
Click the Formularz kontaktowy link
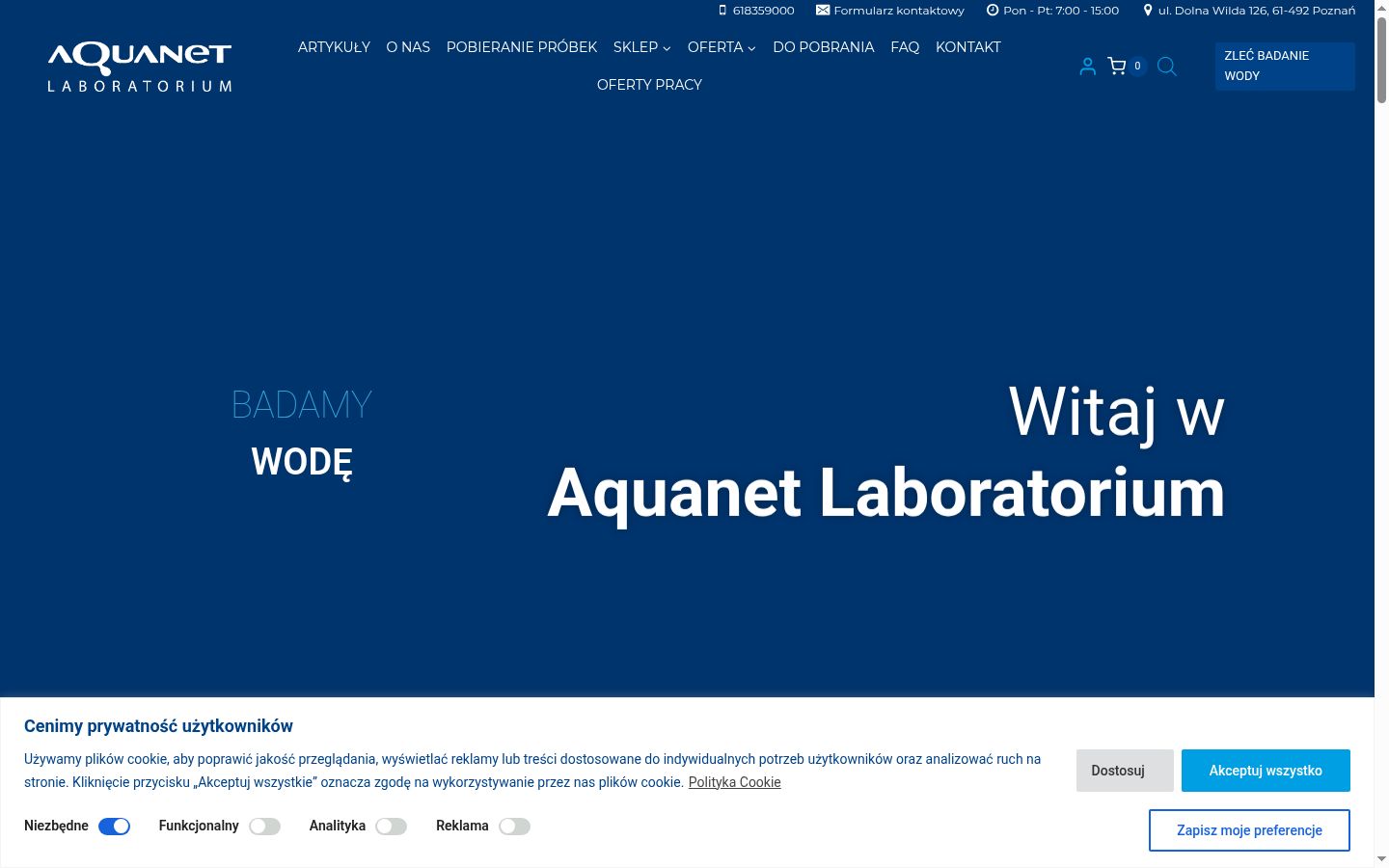(x=899, y=11)
